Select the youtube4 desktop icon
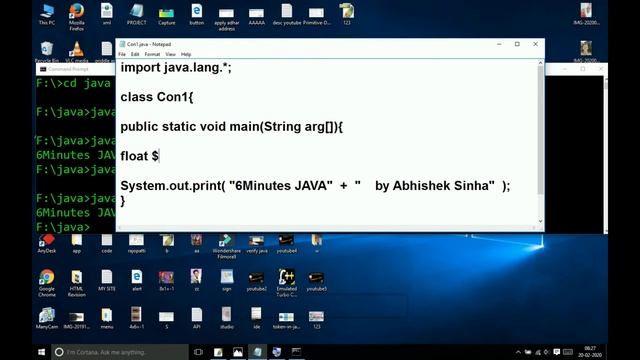This screenshot has width=640, height=360. click(x=287, y=243)
